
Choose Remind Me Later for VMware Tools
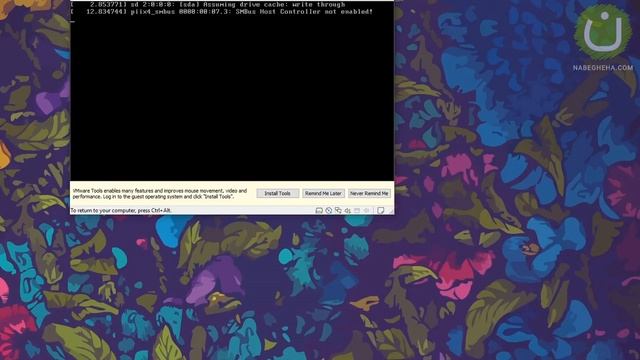[323, 193]
